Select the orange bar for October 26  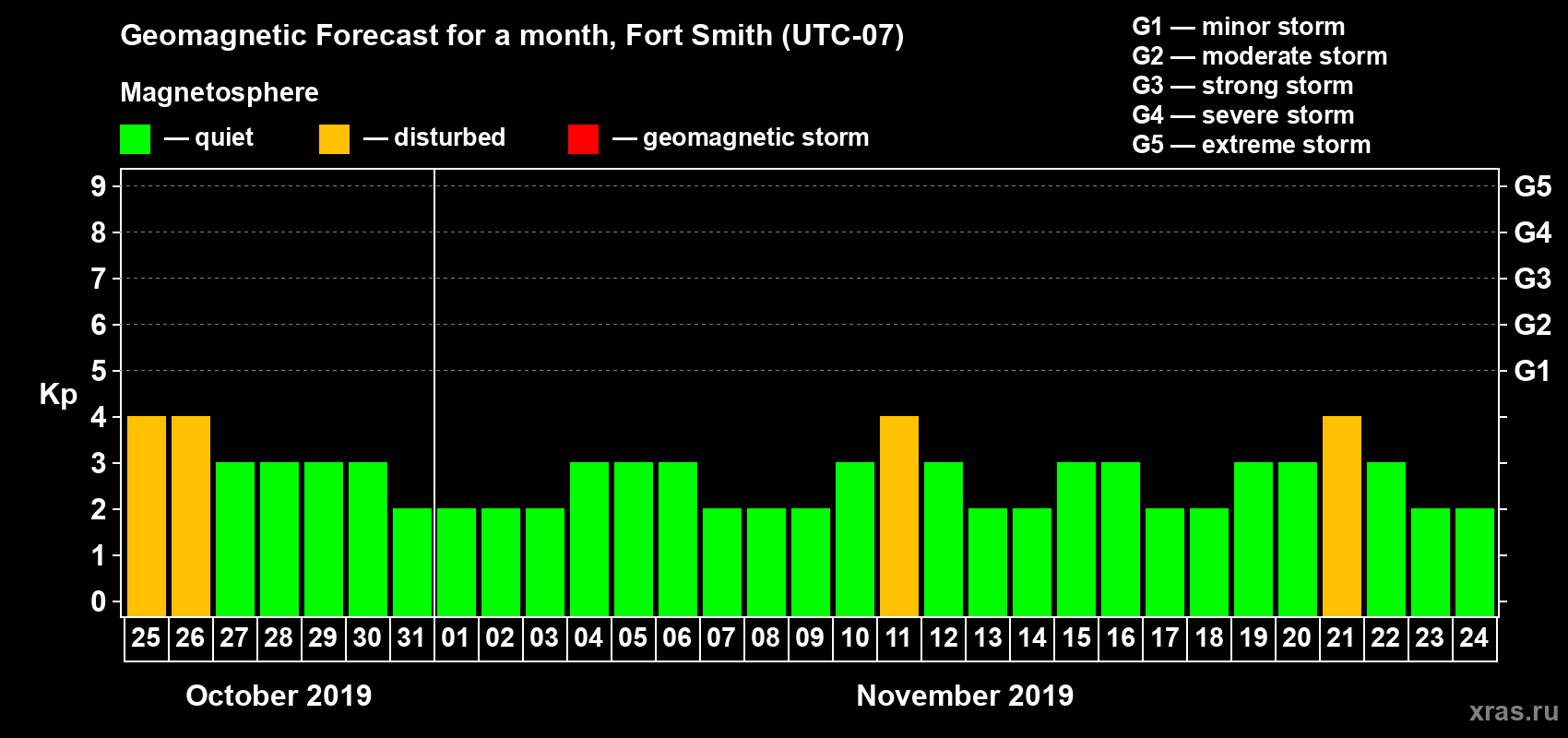tap(191, 517)
